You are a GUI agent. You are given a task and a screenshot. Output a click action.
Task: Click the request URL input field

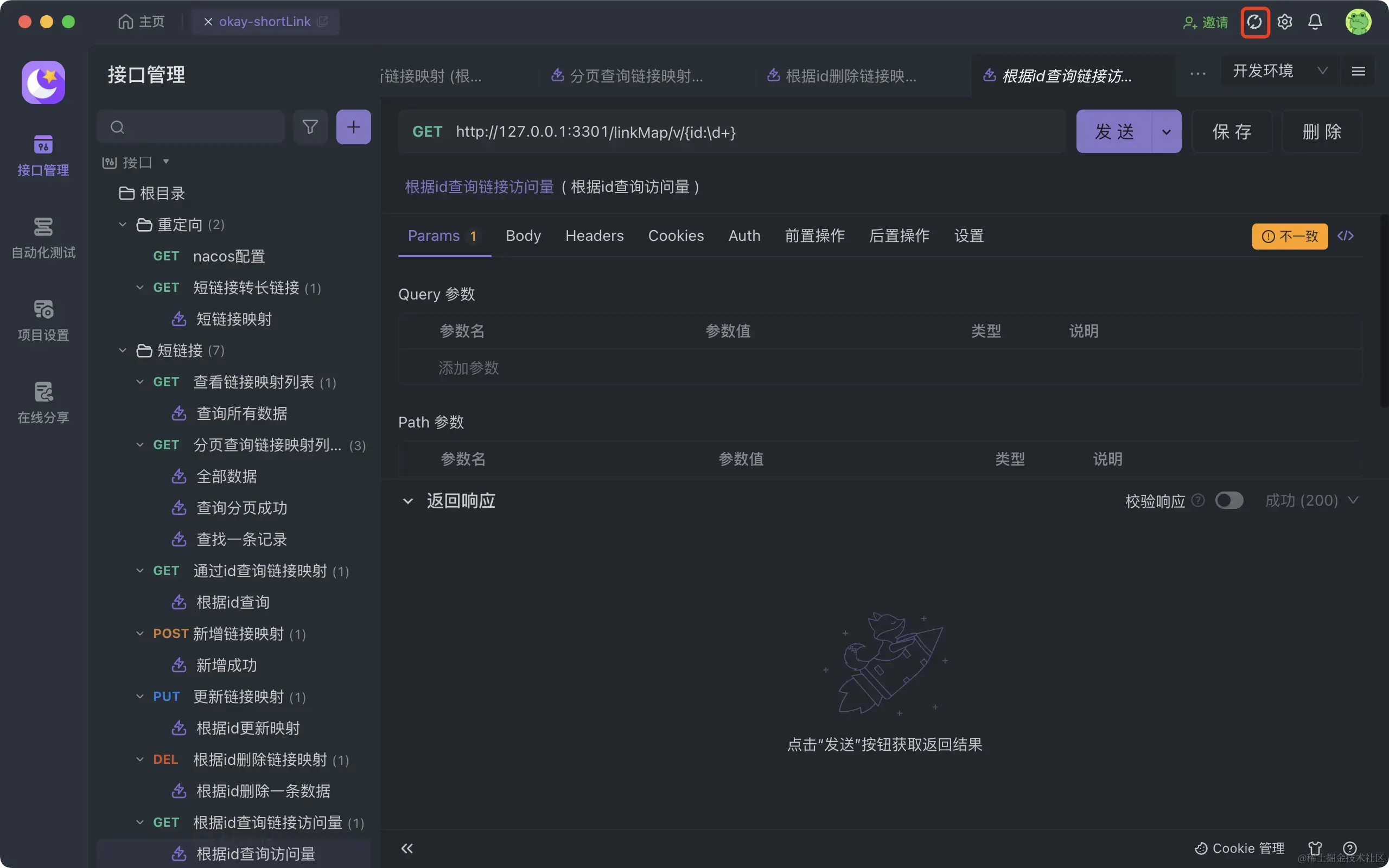746,131
